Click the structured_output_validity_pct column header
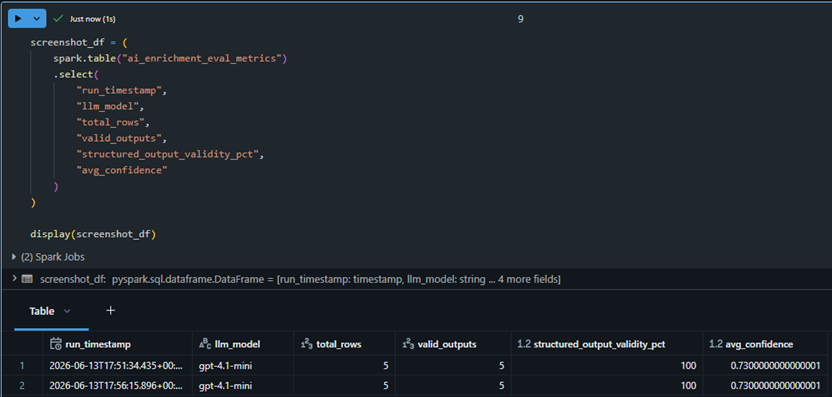Viewport: 832px width, 397px height. point(607,344)
